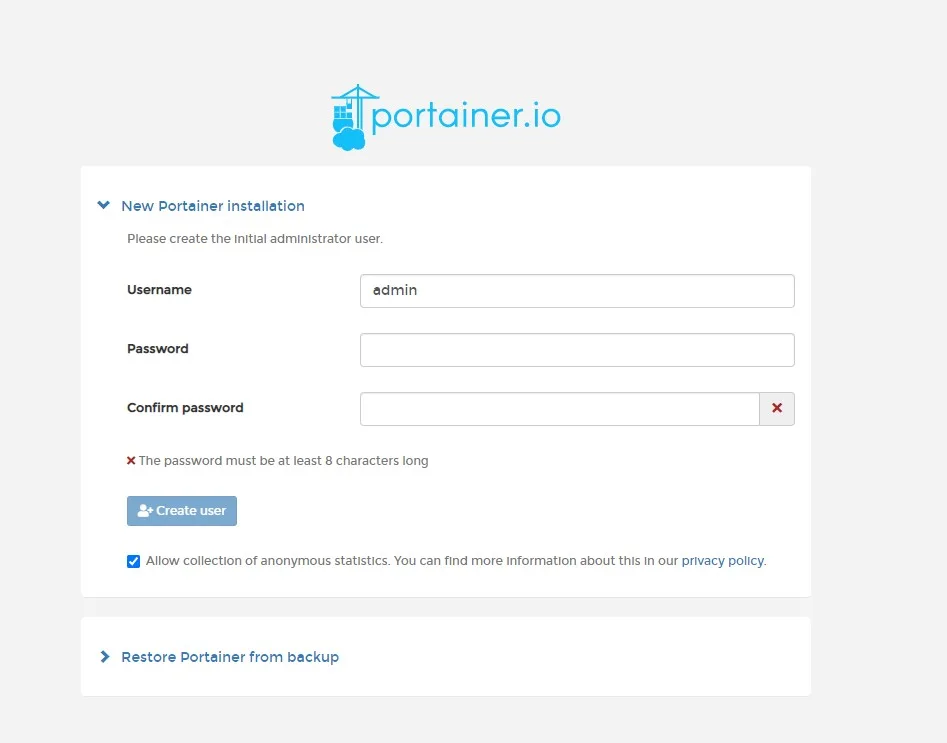
Task: Click the Password field label
Action: (x=158, y=349)
